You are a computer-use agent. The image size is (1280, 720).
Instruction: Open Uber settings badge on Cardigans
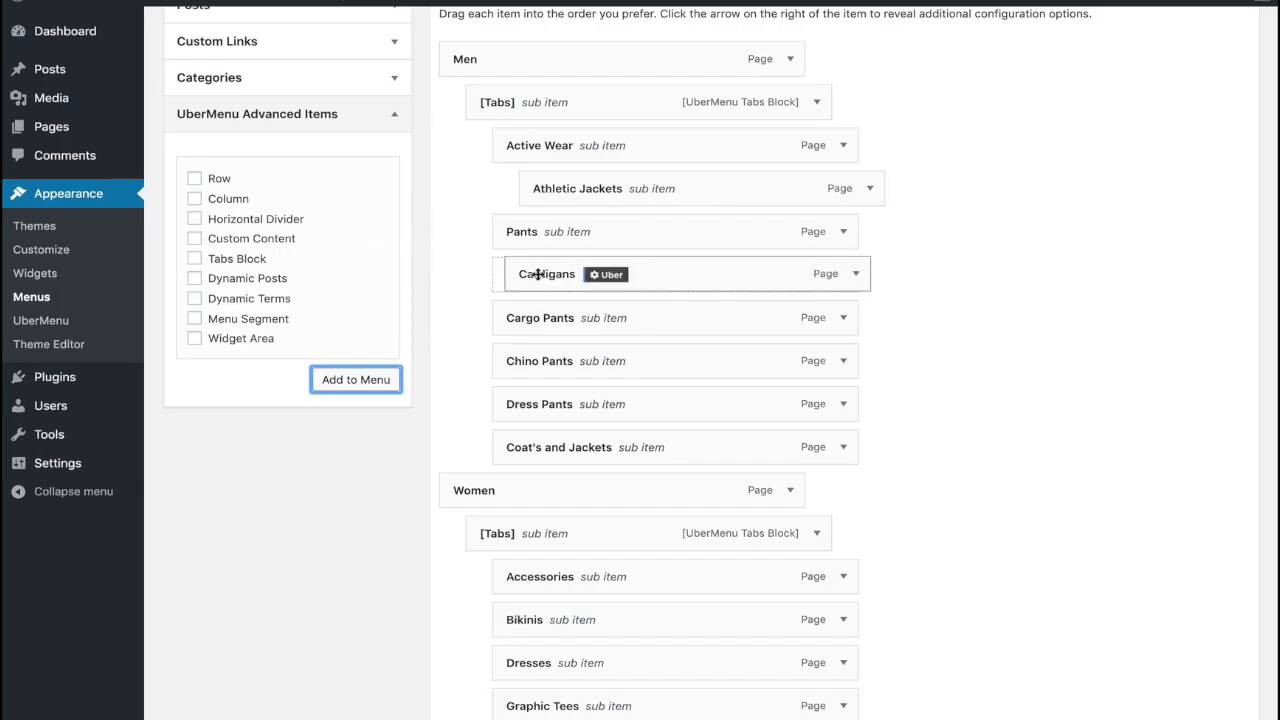coord(606,274)
